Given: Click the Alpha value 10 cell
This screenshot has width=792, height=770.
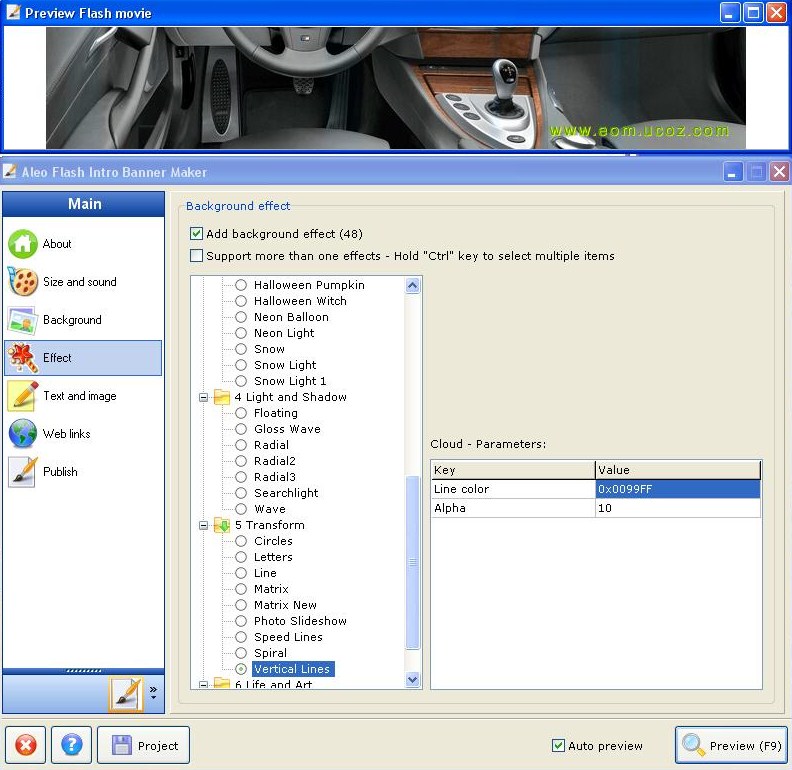Looking at the screenshot, I should tap(677, 508).
